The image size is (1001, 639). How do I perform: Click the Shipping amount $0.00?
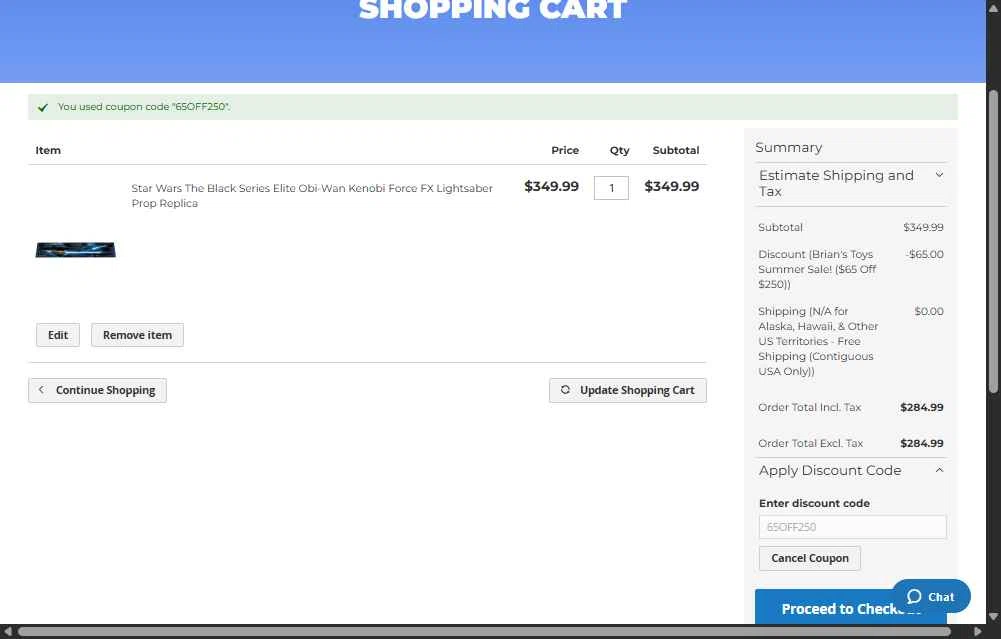tap(928, 312)
